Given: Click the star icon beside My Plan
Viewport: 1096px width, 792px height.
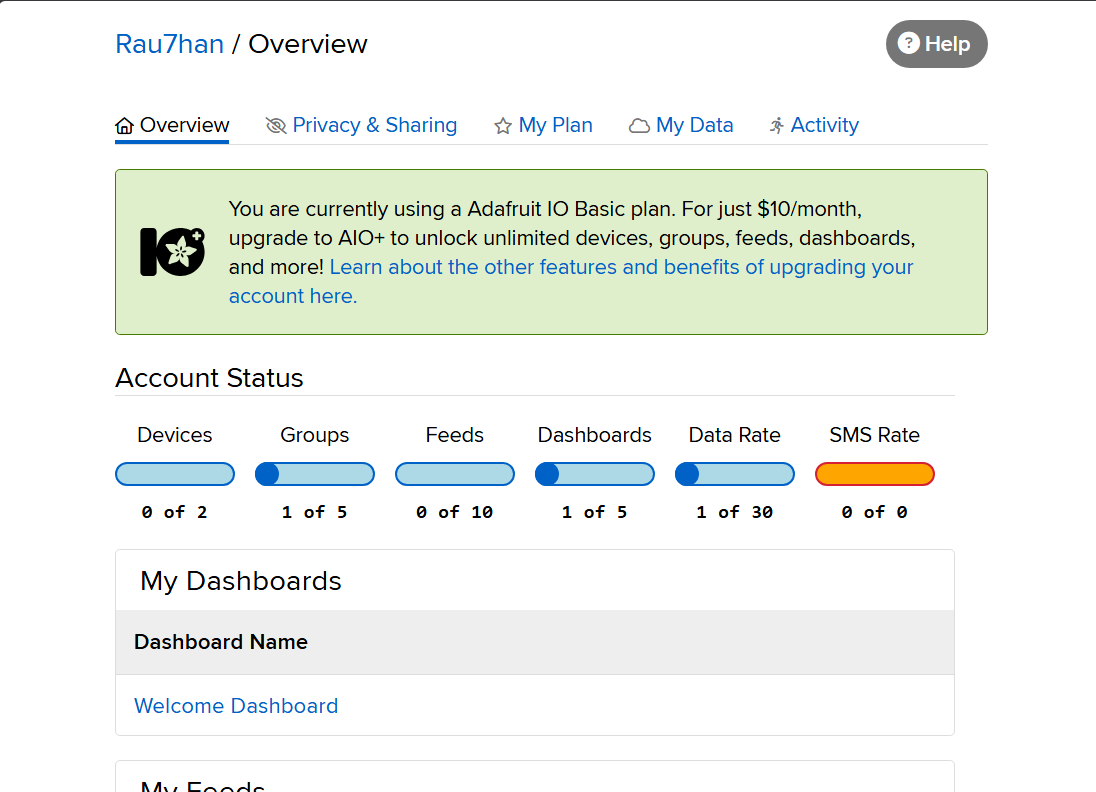Looking at the screenshot, I should (503, 126).
